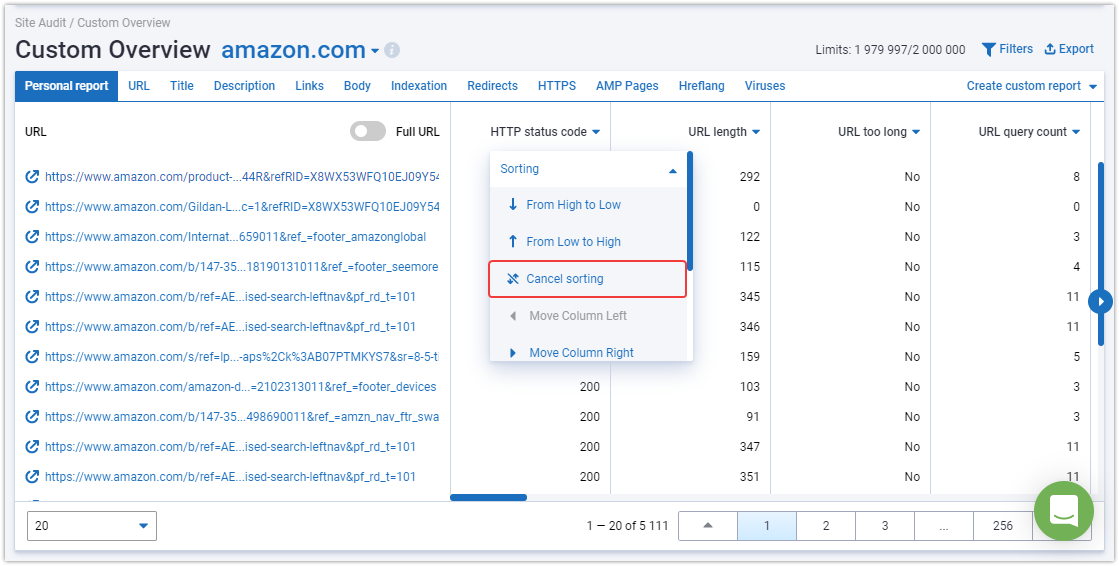Click the Filters funnel icon
Image resolution: width=1119 pixels, height=566 pixels.
(988, 49)
